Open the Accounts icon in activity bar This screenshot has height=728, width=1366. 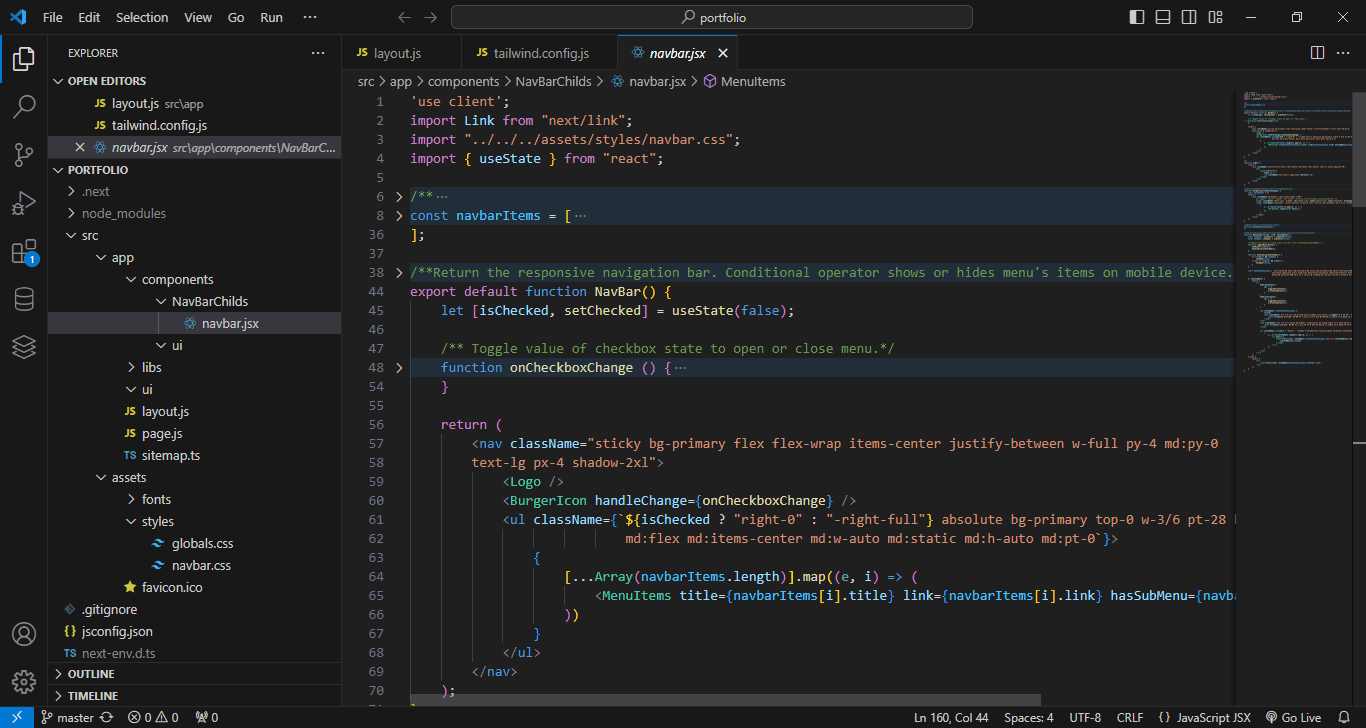[x=24, y=634]
